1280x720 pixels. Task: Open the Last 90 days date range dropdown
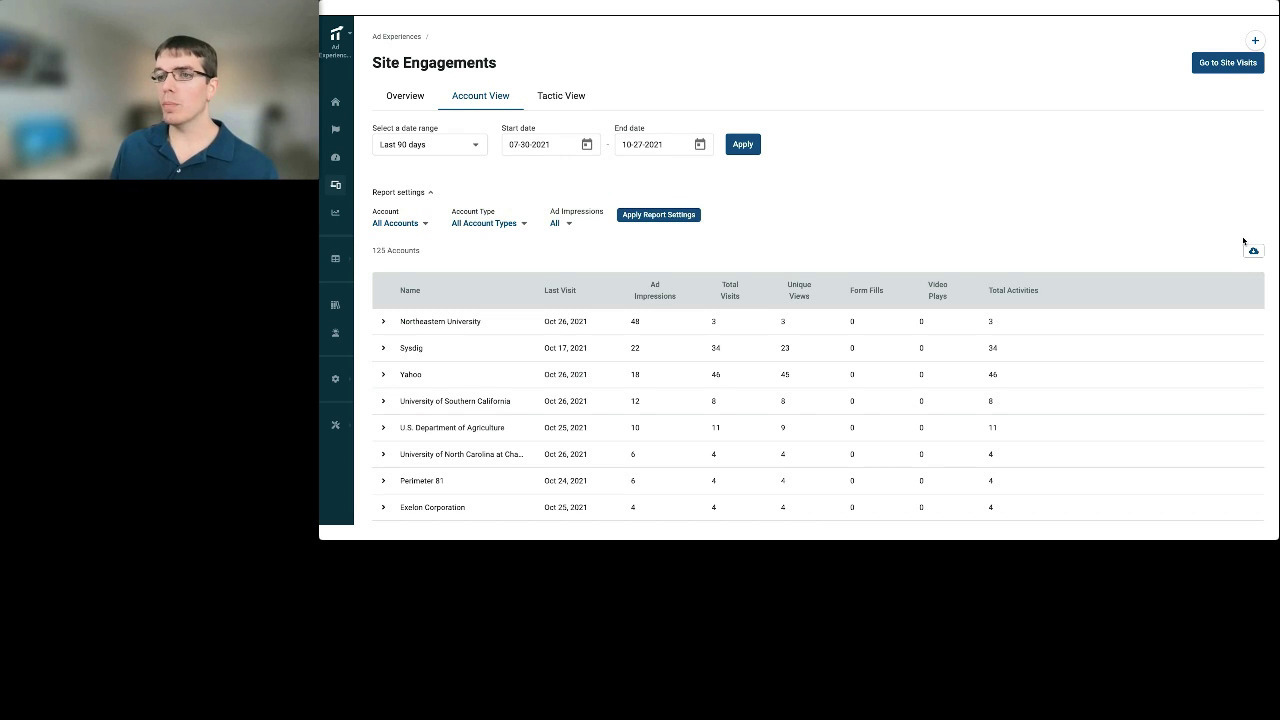coord(429,145)
